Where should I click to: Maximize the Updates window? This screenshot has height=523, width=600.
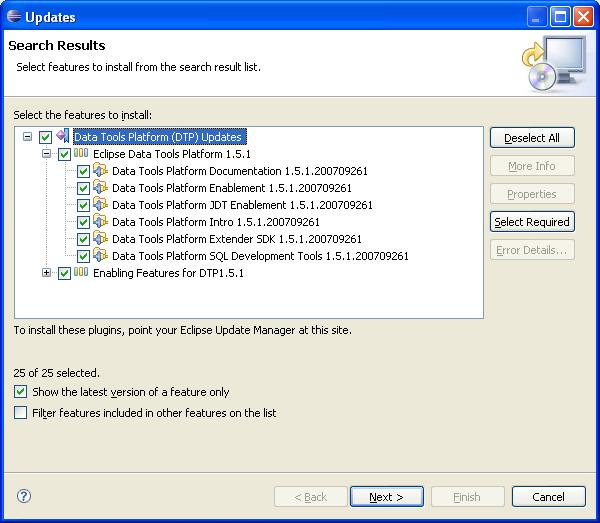point(560,16)
